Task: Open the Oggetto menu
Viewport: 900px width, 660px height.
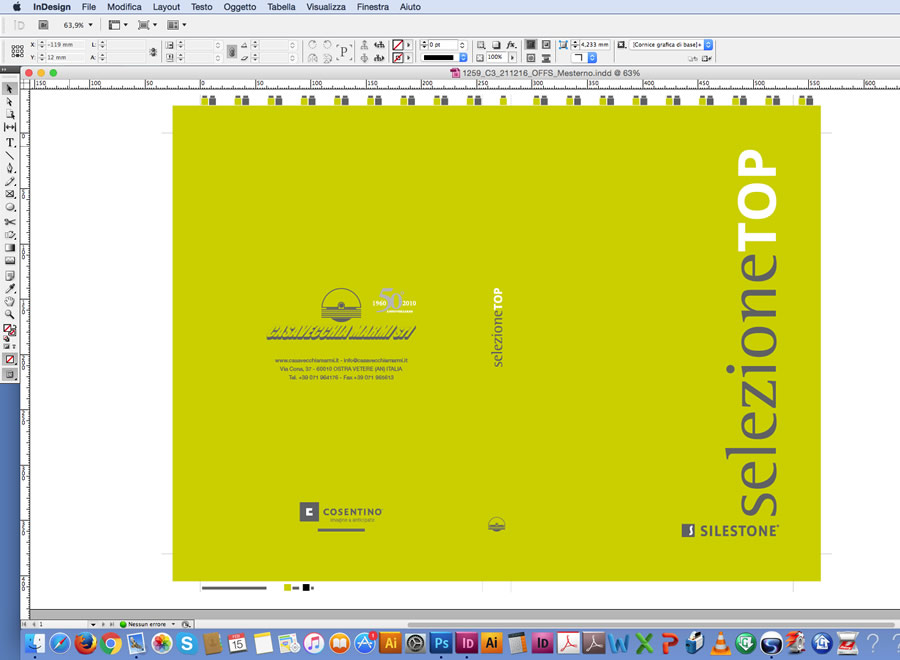Action: point(239,7)
